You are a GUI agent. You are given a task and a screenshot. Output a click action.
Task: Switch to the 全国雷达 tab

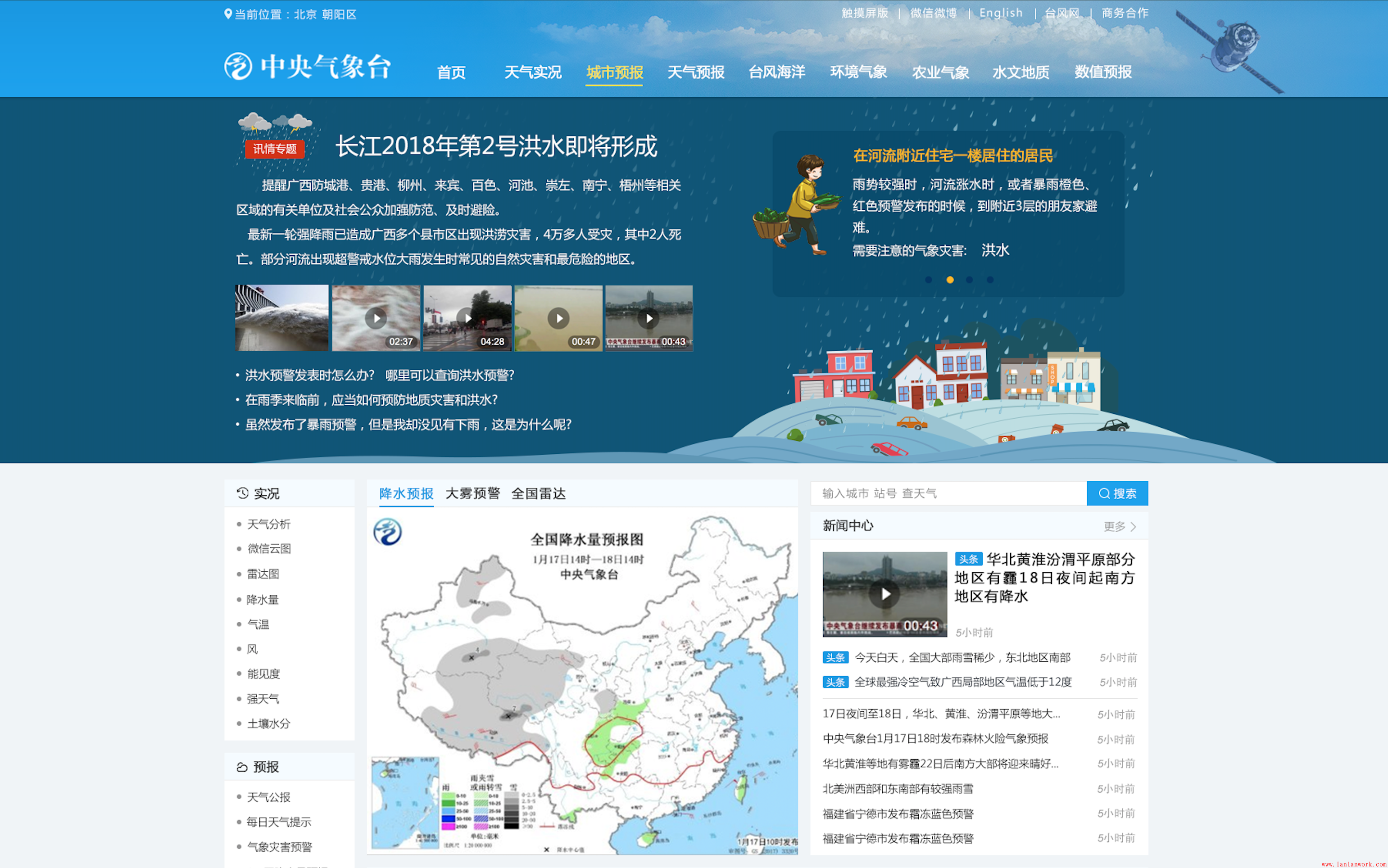pos(538,494)
